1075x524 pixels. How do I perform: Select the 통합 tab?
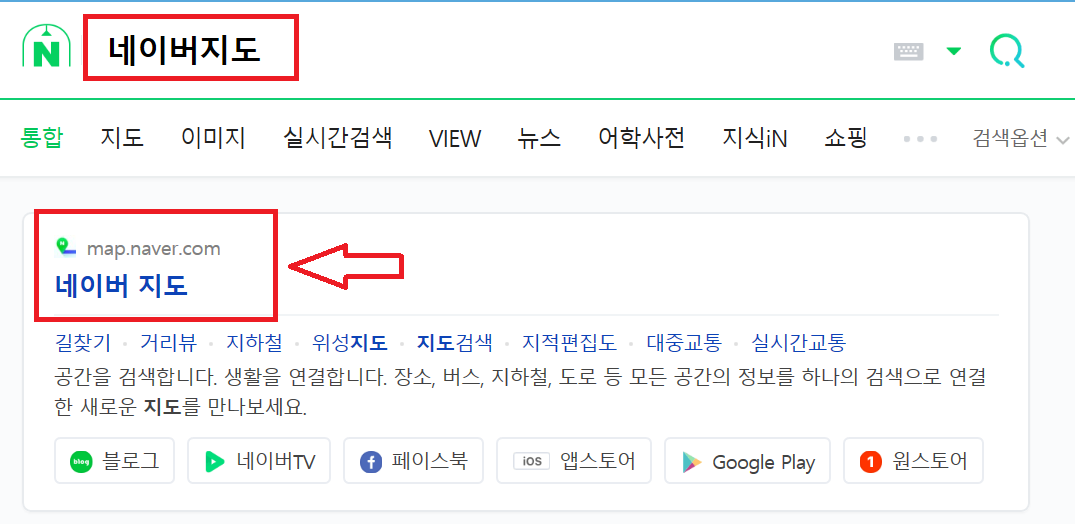pyautogui.click(x=43, y=138)
